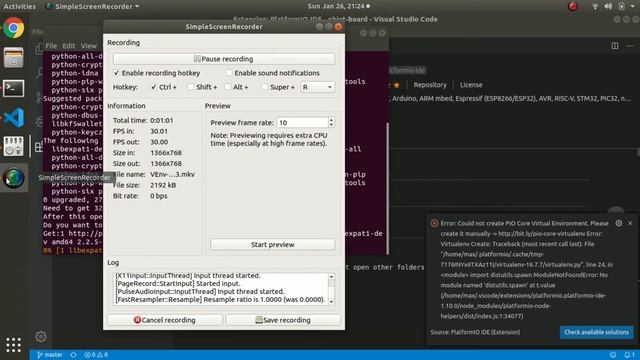Click Start preview button
Screen dimensions: 640x360
point(273,244)
